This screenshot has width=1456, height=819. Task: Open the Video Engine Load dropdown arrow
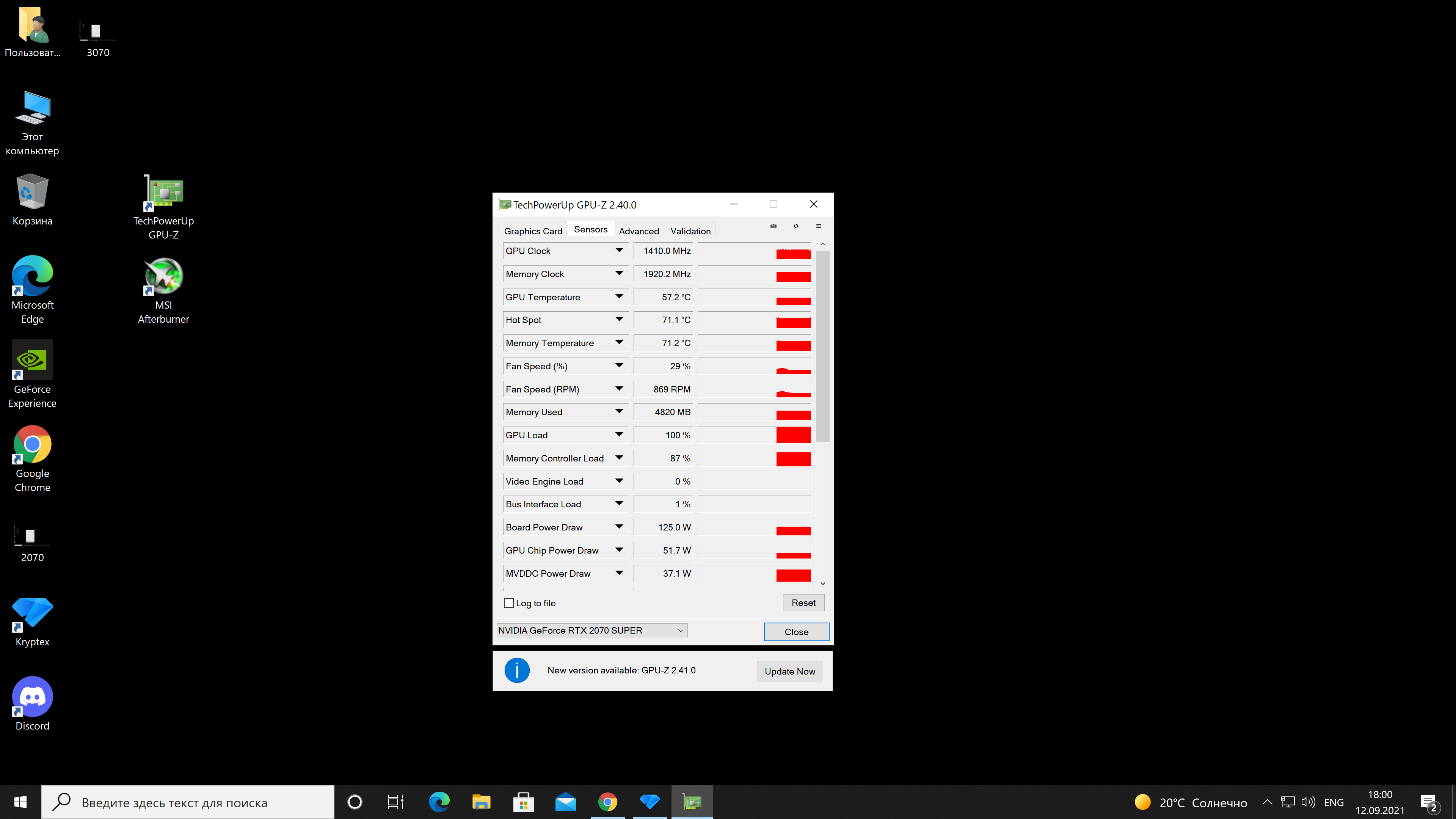click(619, 481)
